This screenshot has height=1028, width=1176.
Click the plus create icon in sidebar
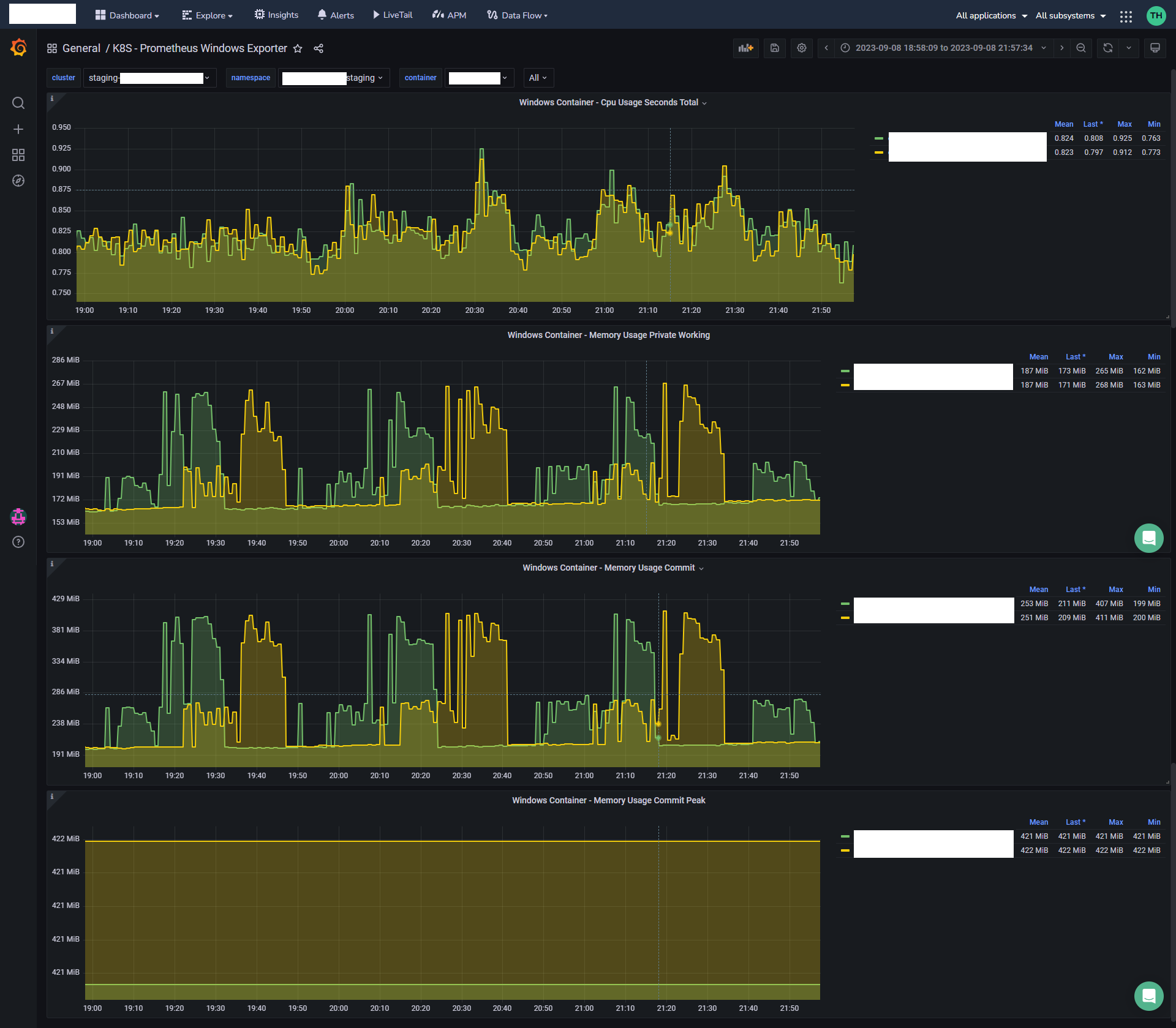click(x=18, y=129)
